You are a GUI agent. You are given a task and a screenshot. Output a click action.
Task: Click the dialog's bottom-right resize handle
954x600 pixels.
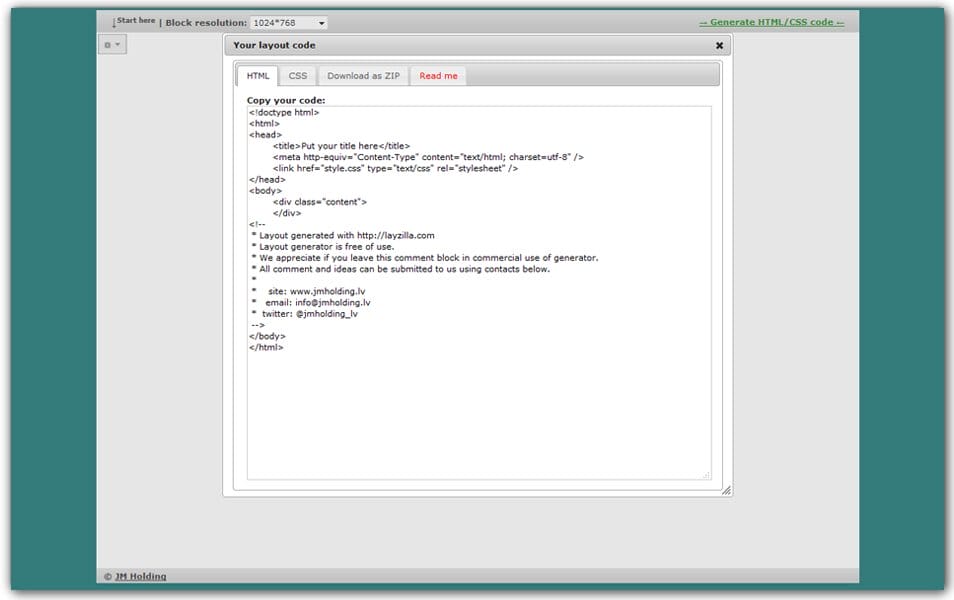tap(726, 490)
